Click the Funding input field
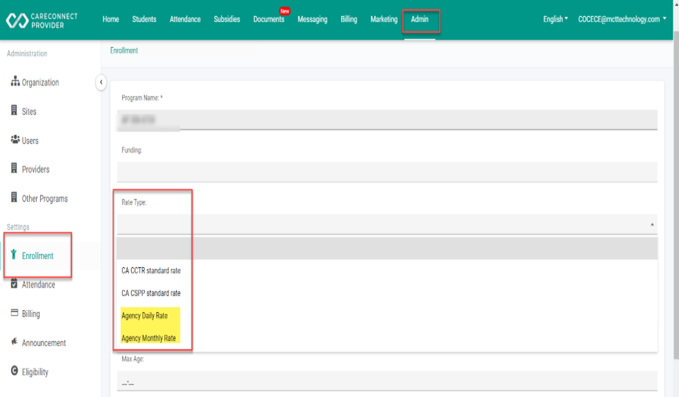This screenshot has width=679, height=397. click(387, 172)
